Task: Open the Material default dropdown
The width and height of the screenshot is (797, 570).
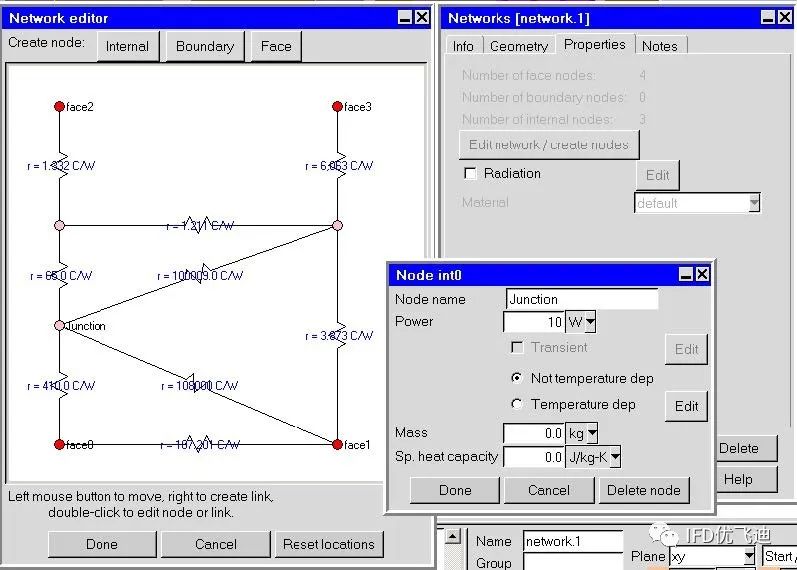Action: click(x=754, y=203)
